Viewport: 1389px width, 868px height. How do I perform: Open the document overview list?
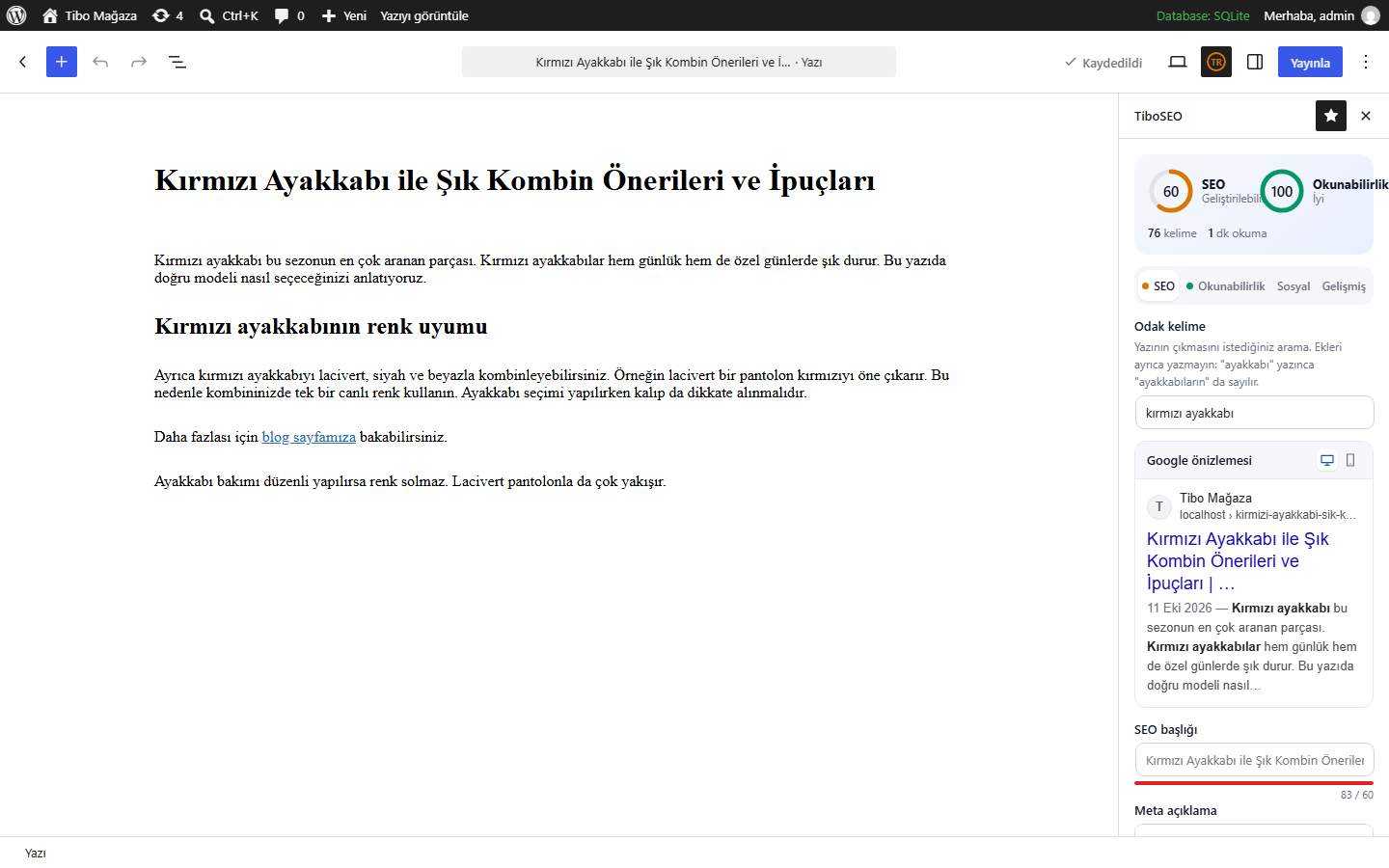(177, 62)
